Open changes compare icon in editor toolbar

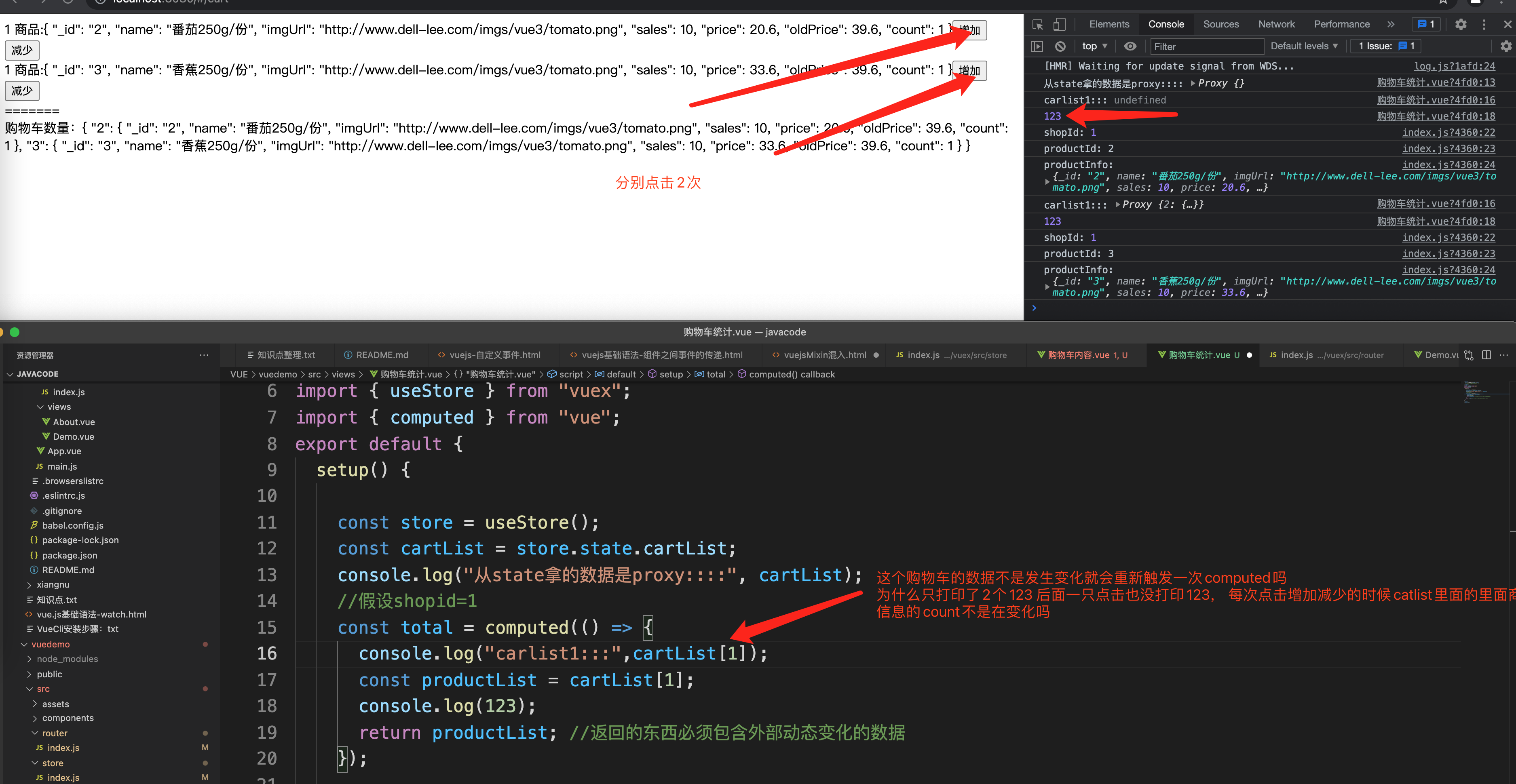click(1468, 355)
